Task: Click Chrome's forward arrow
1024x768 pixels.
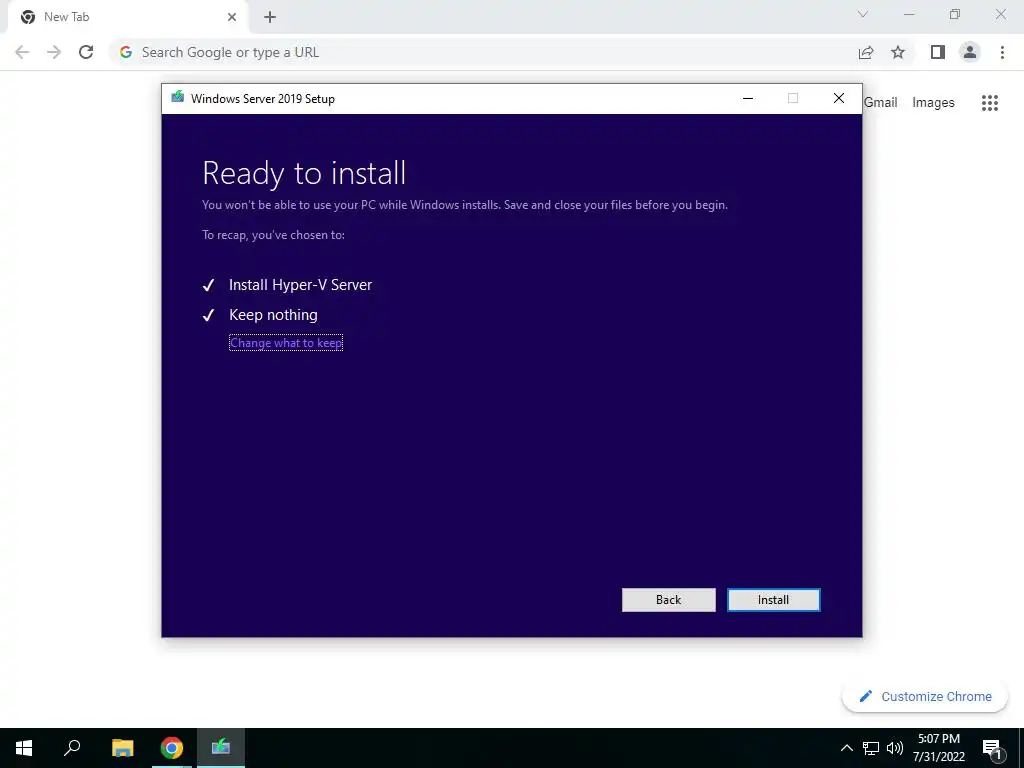Action: [x=54, y=52]
